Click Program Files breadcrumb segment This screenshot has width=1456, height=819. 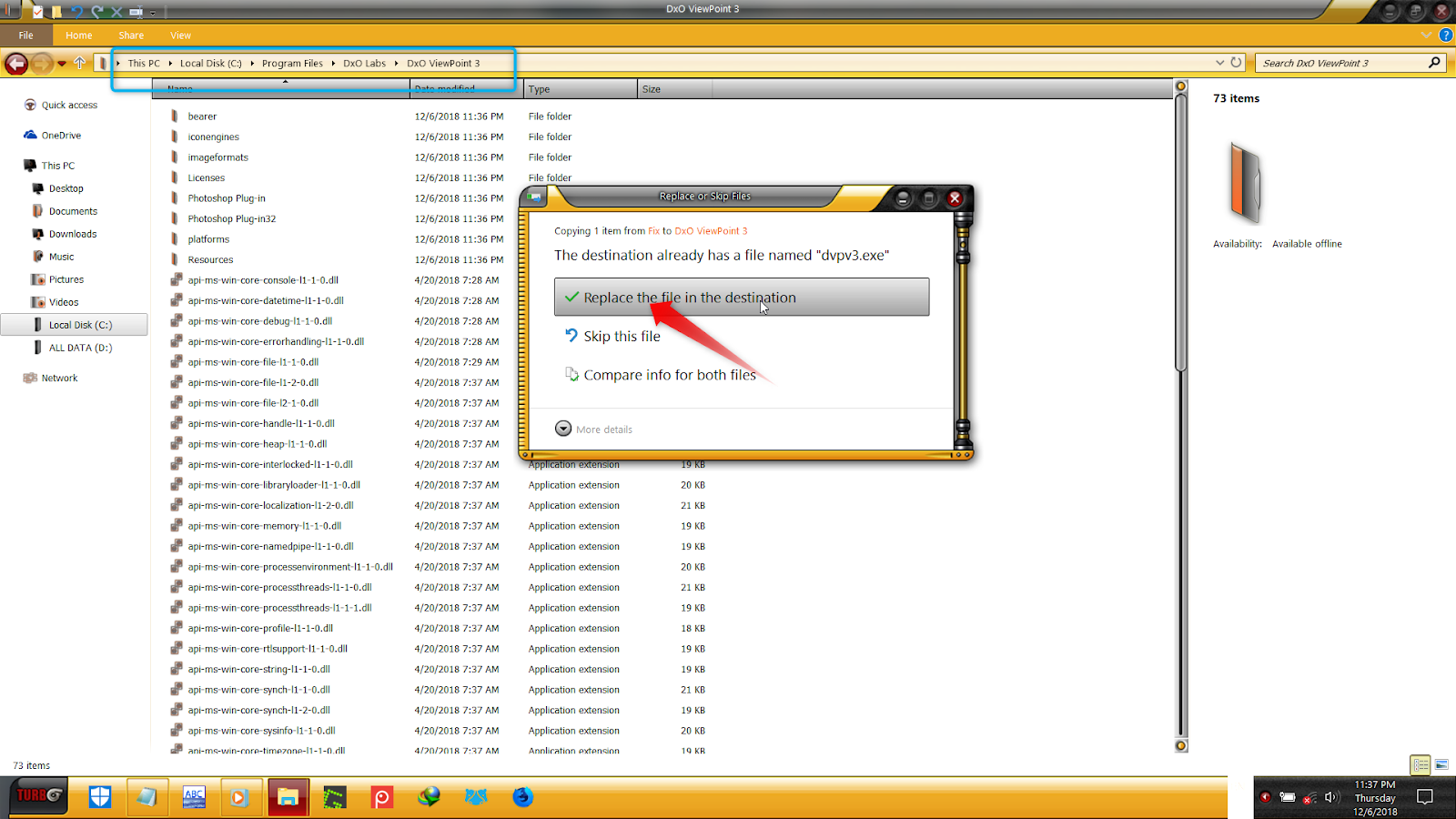(292, 64)
